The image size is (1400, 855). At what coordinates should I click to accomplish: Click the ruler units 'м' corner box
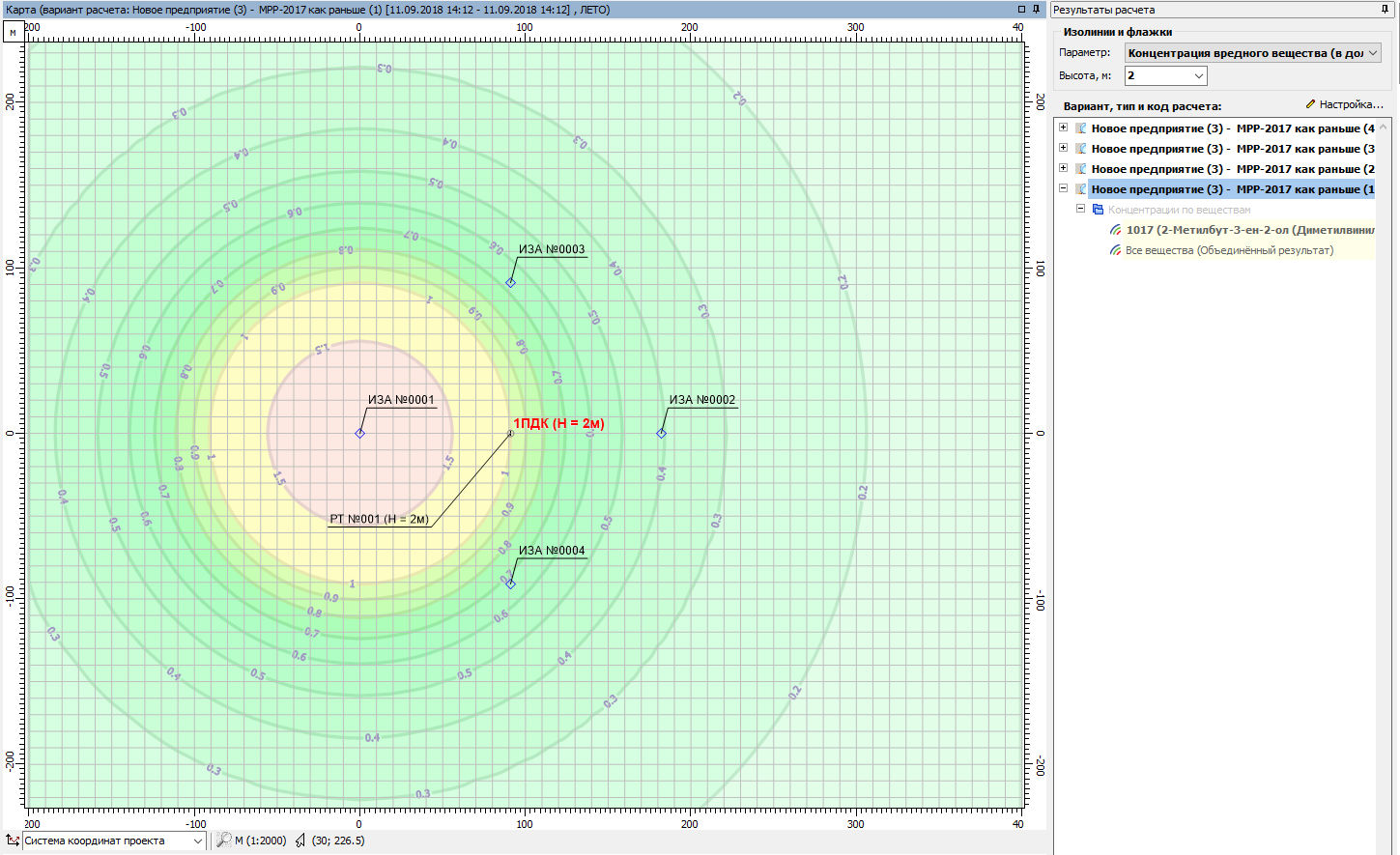pos(13,32)
